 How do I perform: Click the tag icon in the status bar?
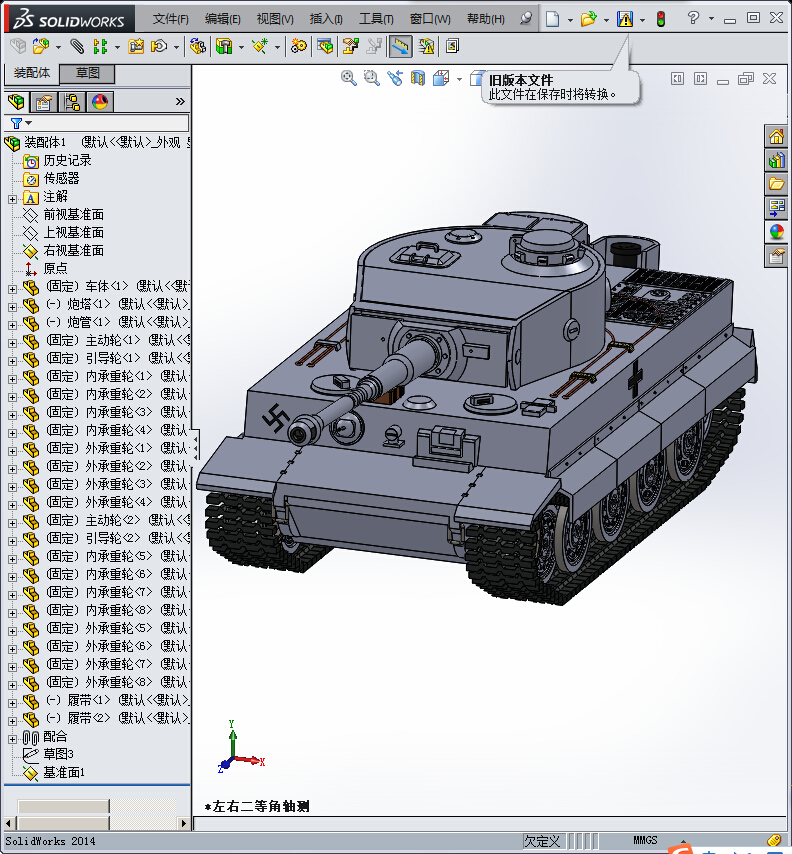tap(773, 840)
